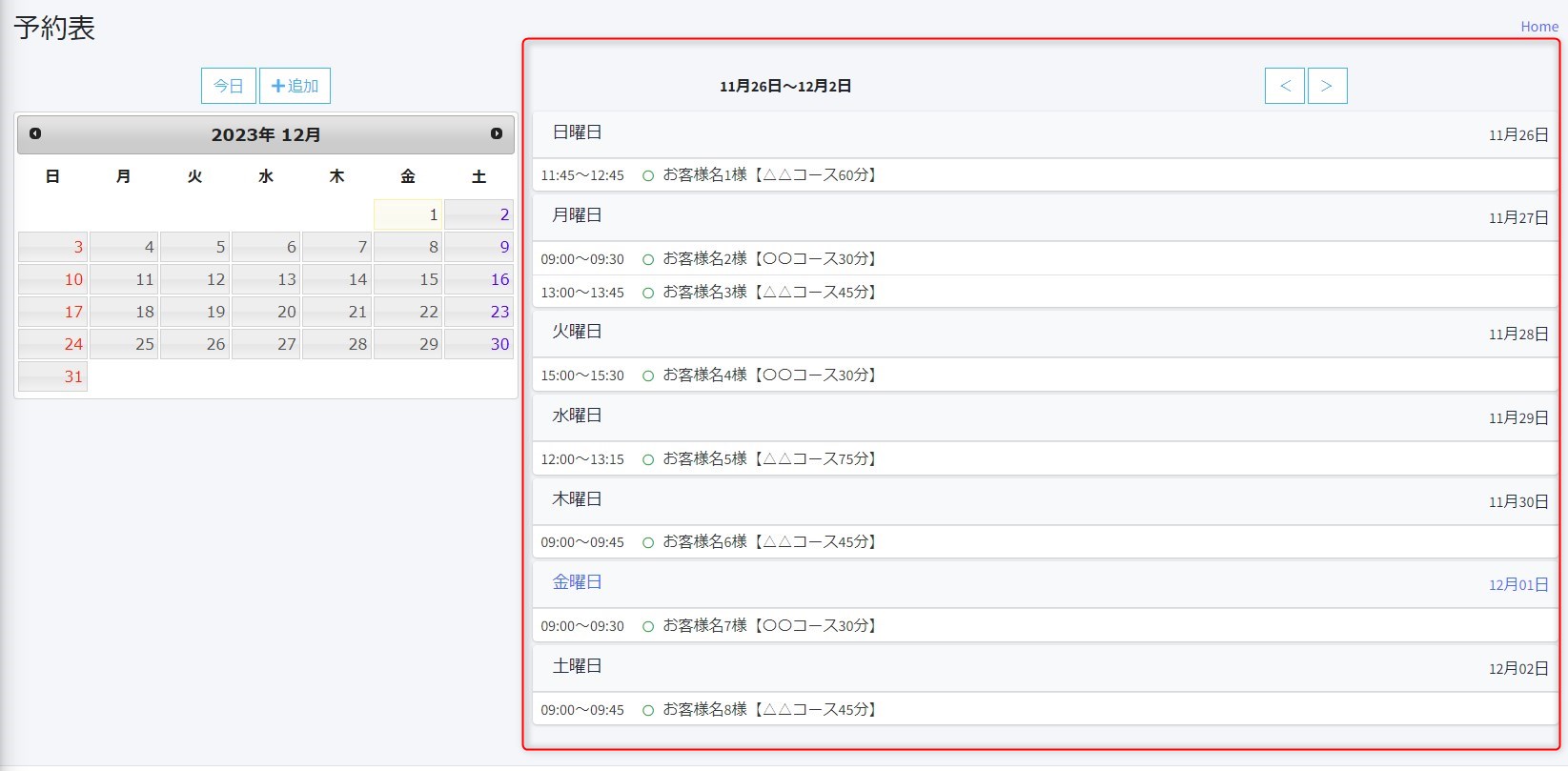This screenshot has width=1568, height=771.
Task: Open お客様名3様 reservation at 13:00
Action: click(x=768, y=293)
